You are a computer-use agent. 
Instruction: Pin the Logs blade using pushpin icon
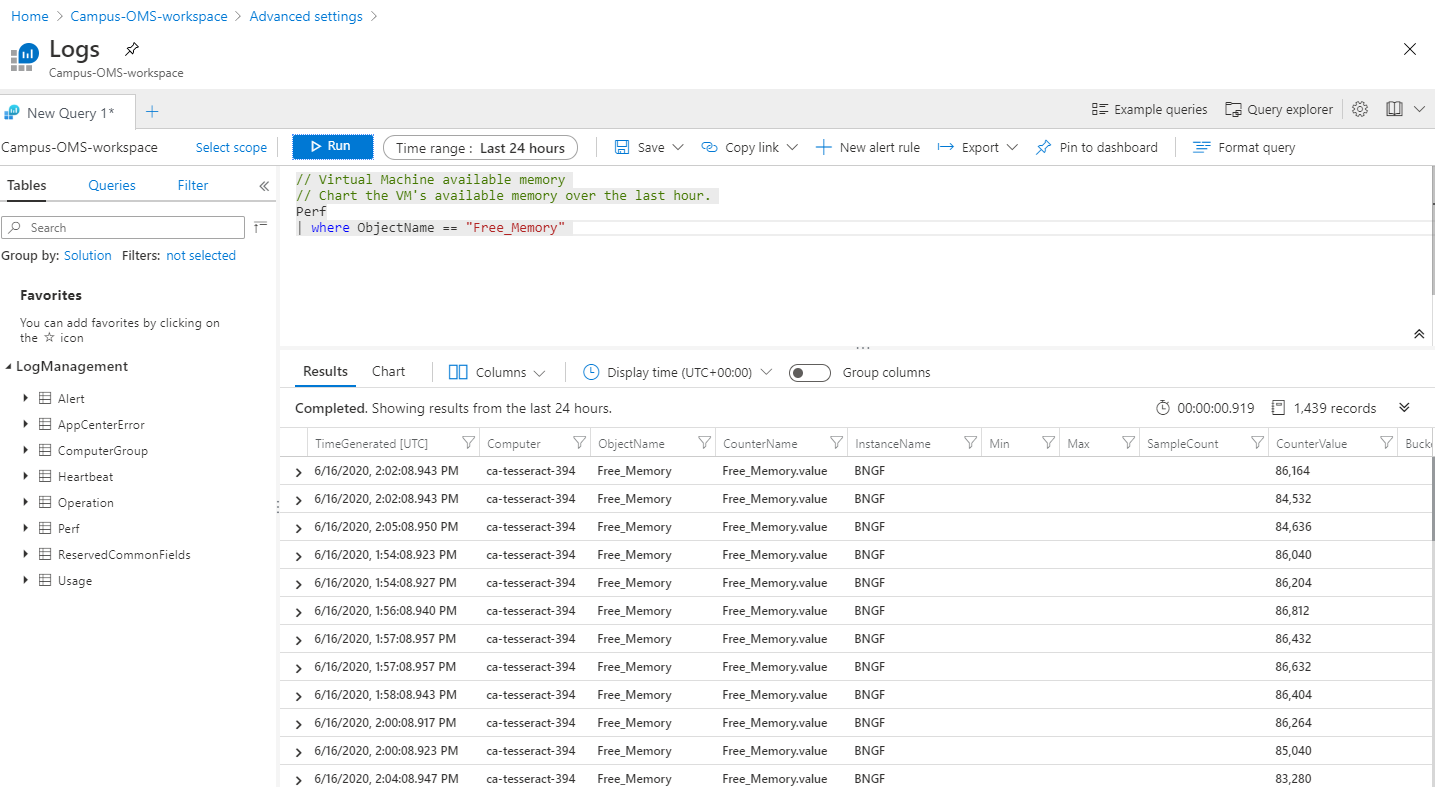(x=131, y=49)
